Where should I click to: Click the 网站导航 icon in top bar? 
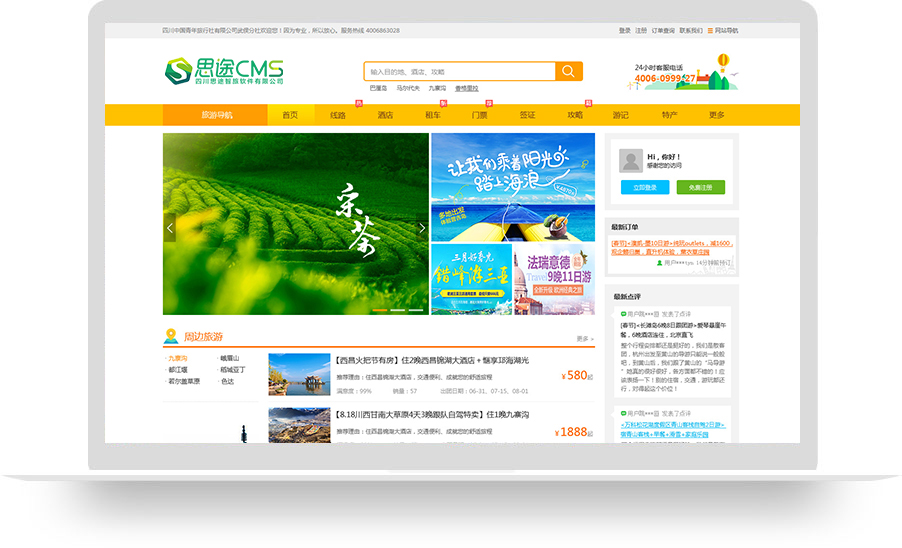point(711,31)
